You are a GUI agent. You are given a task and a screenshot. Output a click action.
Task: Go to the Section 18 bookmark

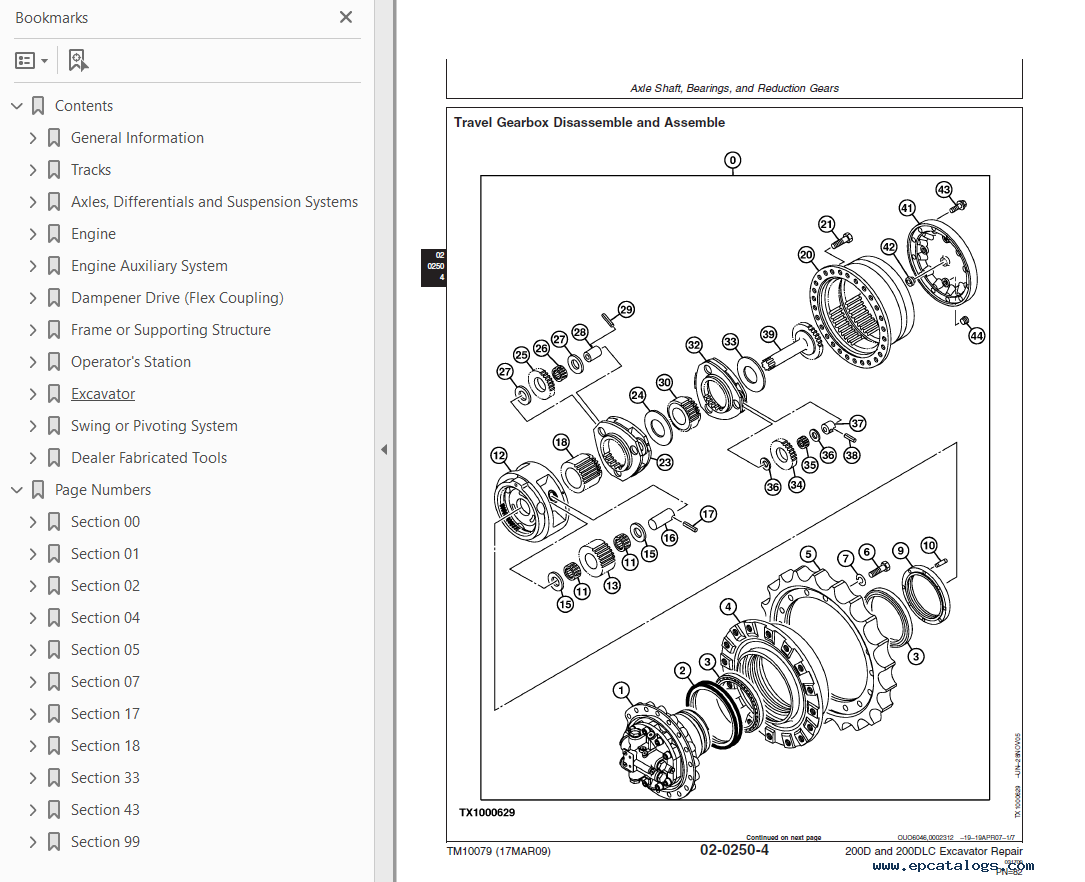pyautogui.click(x=105, y=746)
